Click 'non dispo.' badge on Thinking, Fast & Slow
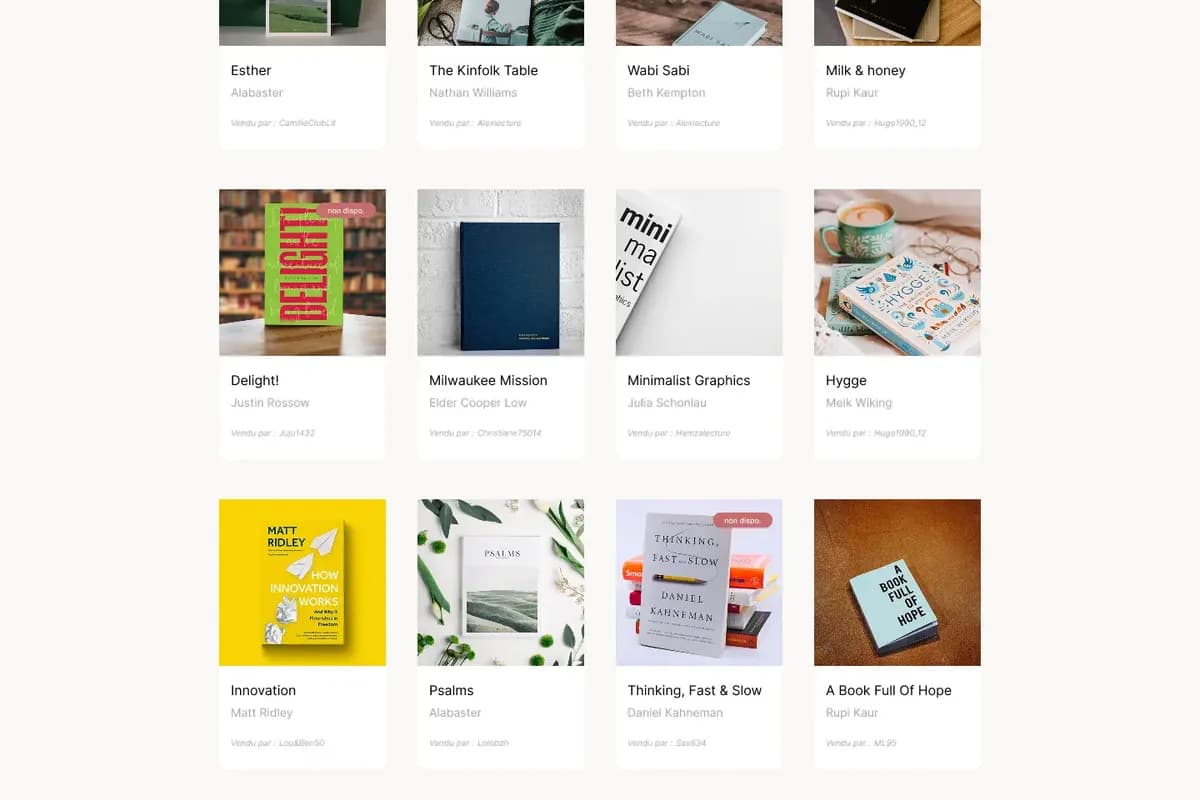The width and height of the screenshot is (1200, 800). point(743,521)
